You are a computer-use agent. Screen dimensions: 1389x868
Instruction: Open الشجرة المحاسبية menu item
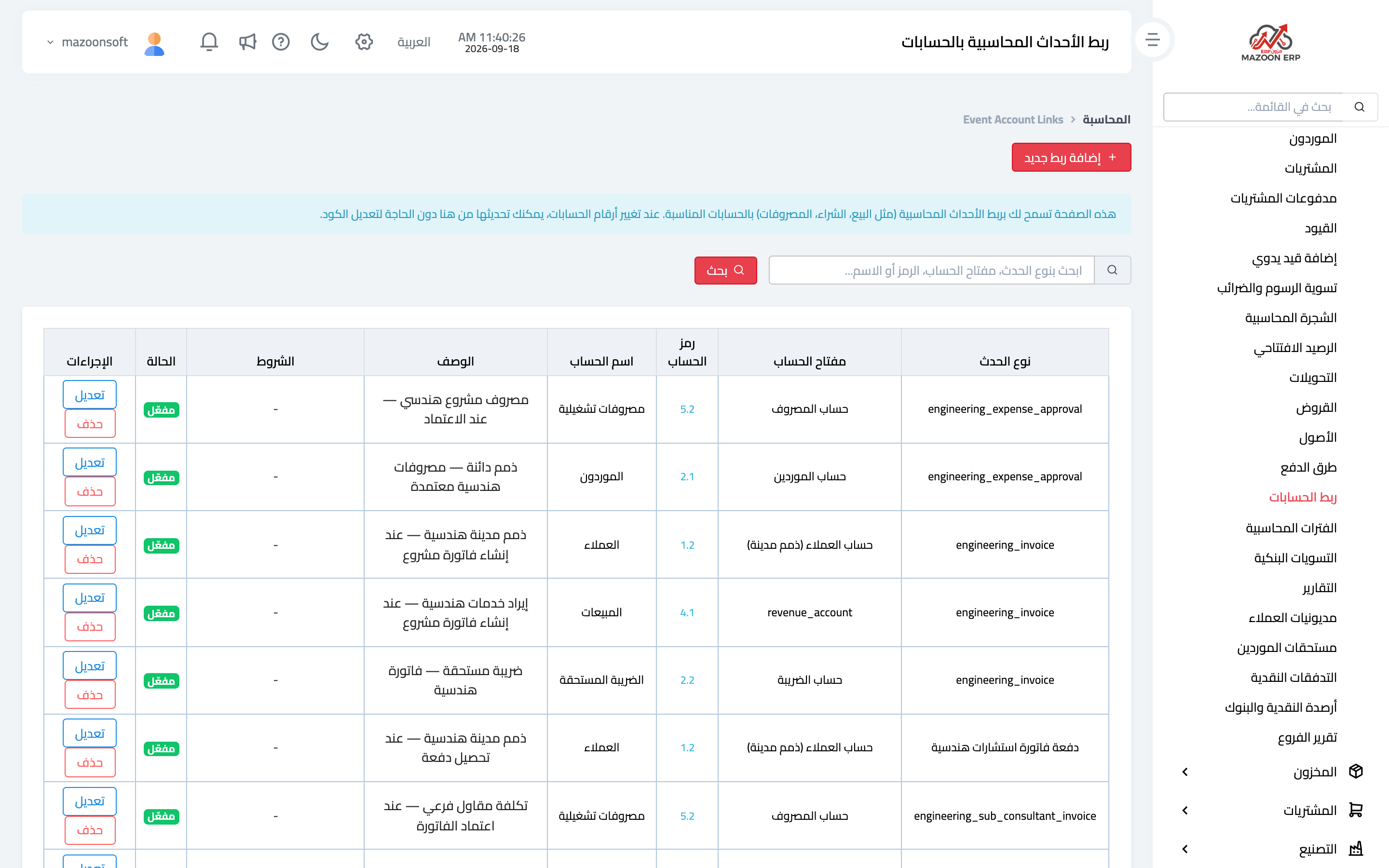pos(1291,317)
